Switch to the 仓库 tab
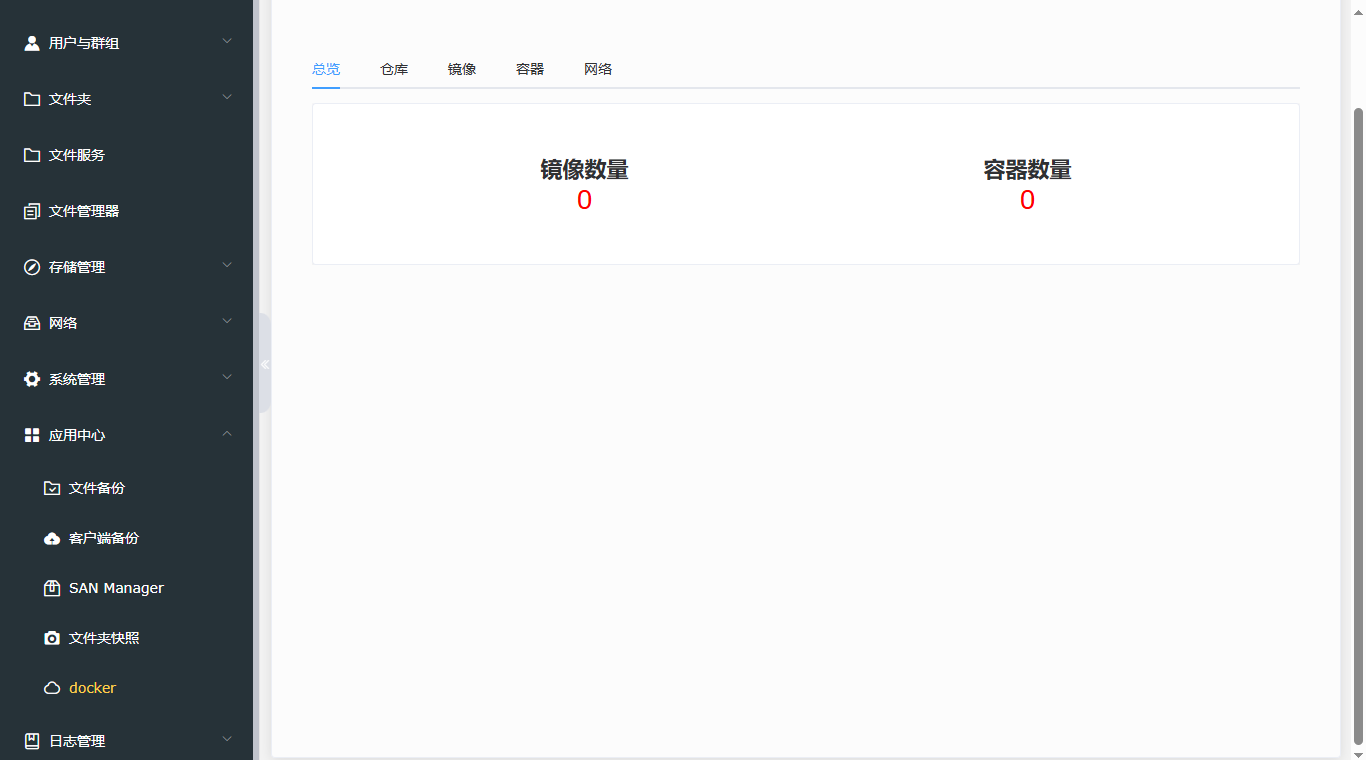The image size is (1366, 760). click(394, 69)
